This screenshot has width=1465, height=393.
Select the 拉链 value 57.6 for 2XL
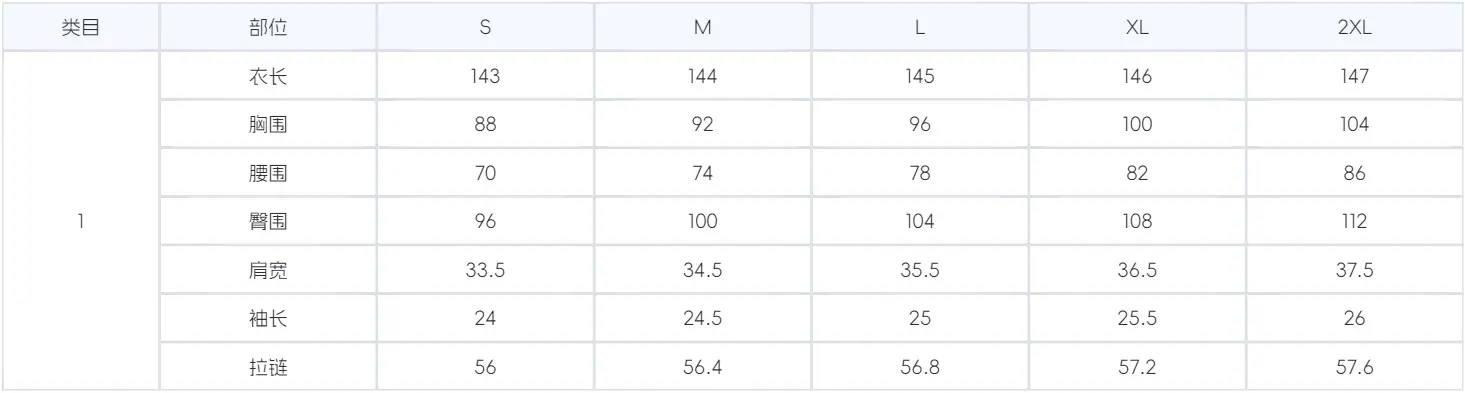[x=1354, y=367]
